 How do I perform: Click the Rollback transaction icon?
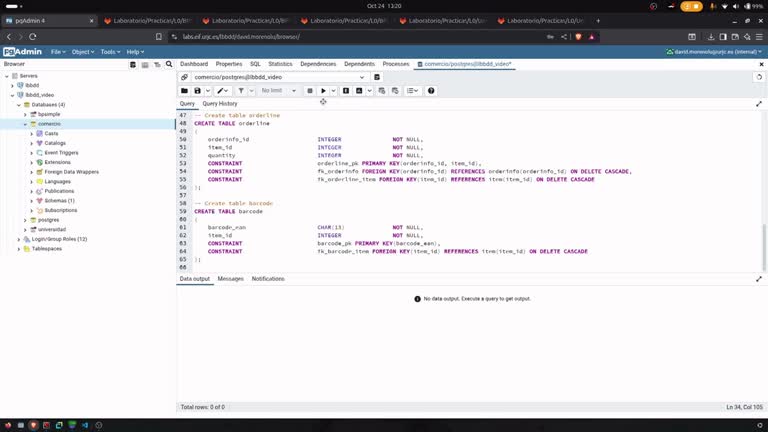coord(395,91)
